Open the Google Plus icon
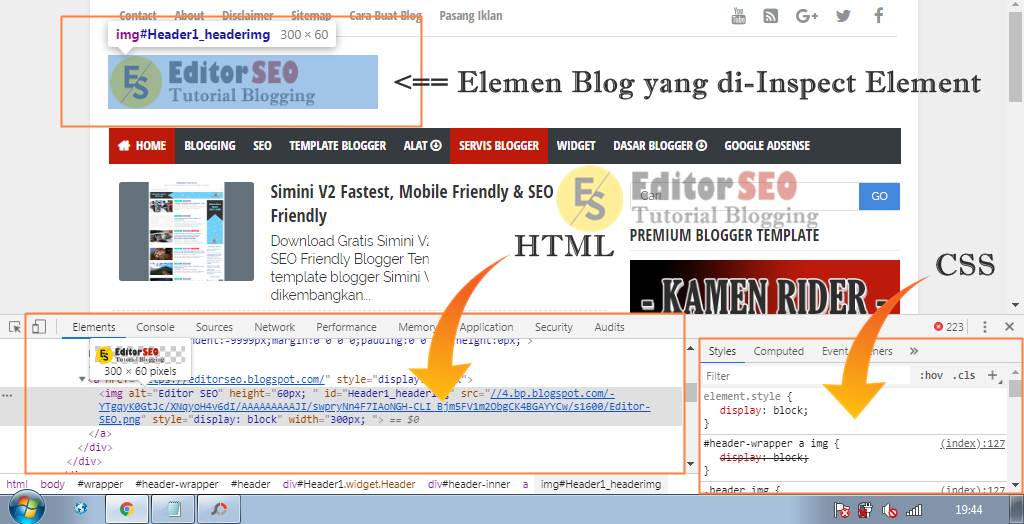The height and width of the screenshot is (524, 1024). coord(807,16)
